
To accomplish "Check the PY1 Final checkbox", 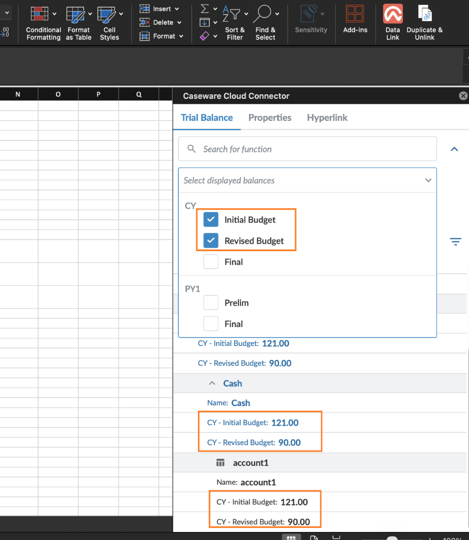I will 211,323.
